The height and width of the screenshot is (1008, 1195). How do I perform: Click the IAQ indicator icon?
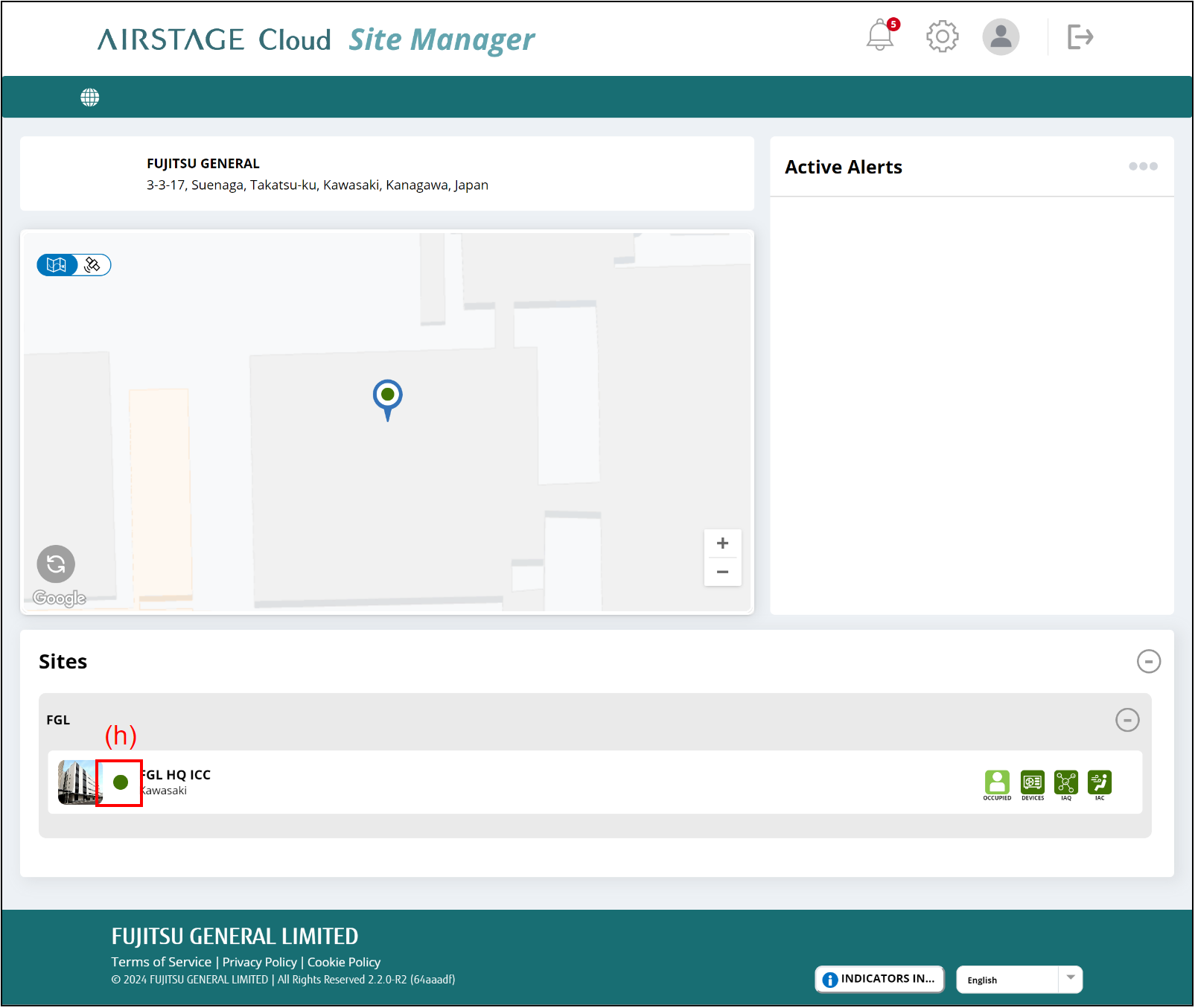tap(1066, 782)
